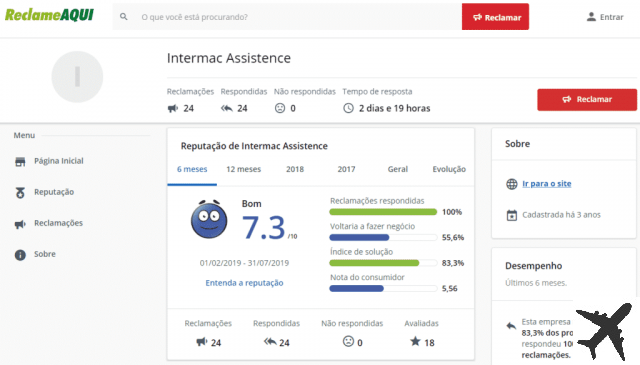Click the 'Últimos 6 meses.' text

pos(536,283)
